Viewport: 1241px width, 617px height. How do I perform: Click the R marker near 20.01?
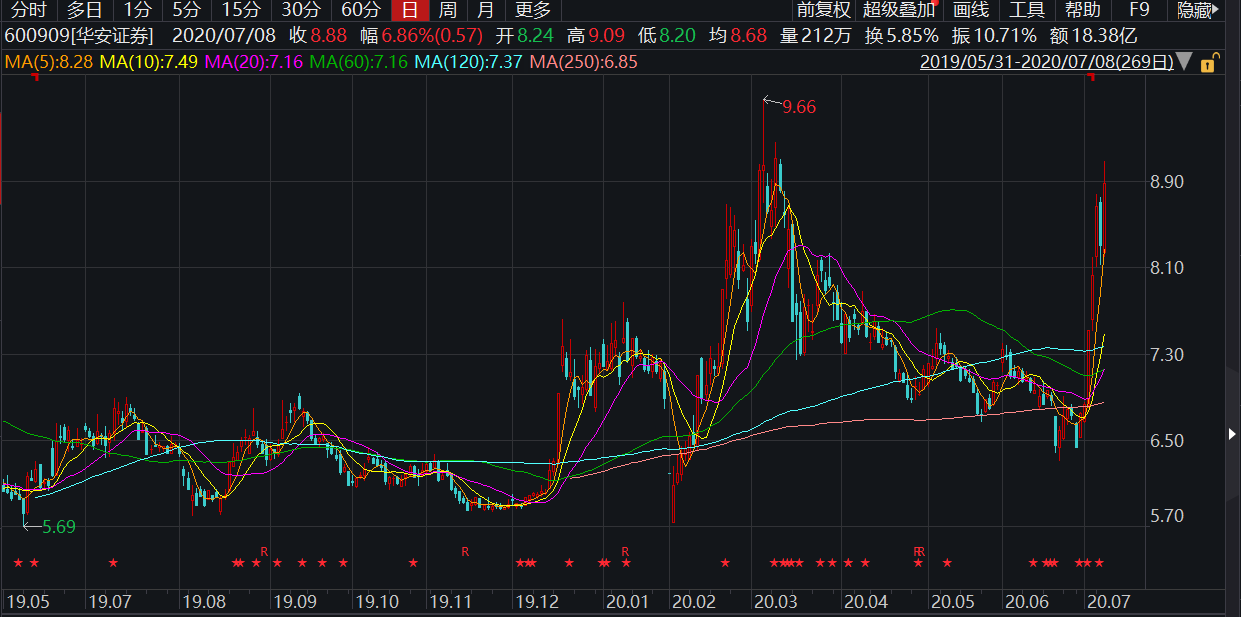point(625,551)
